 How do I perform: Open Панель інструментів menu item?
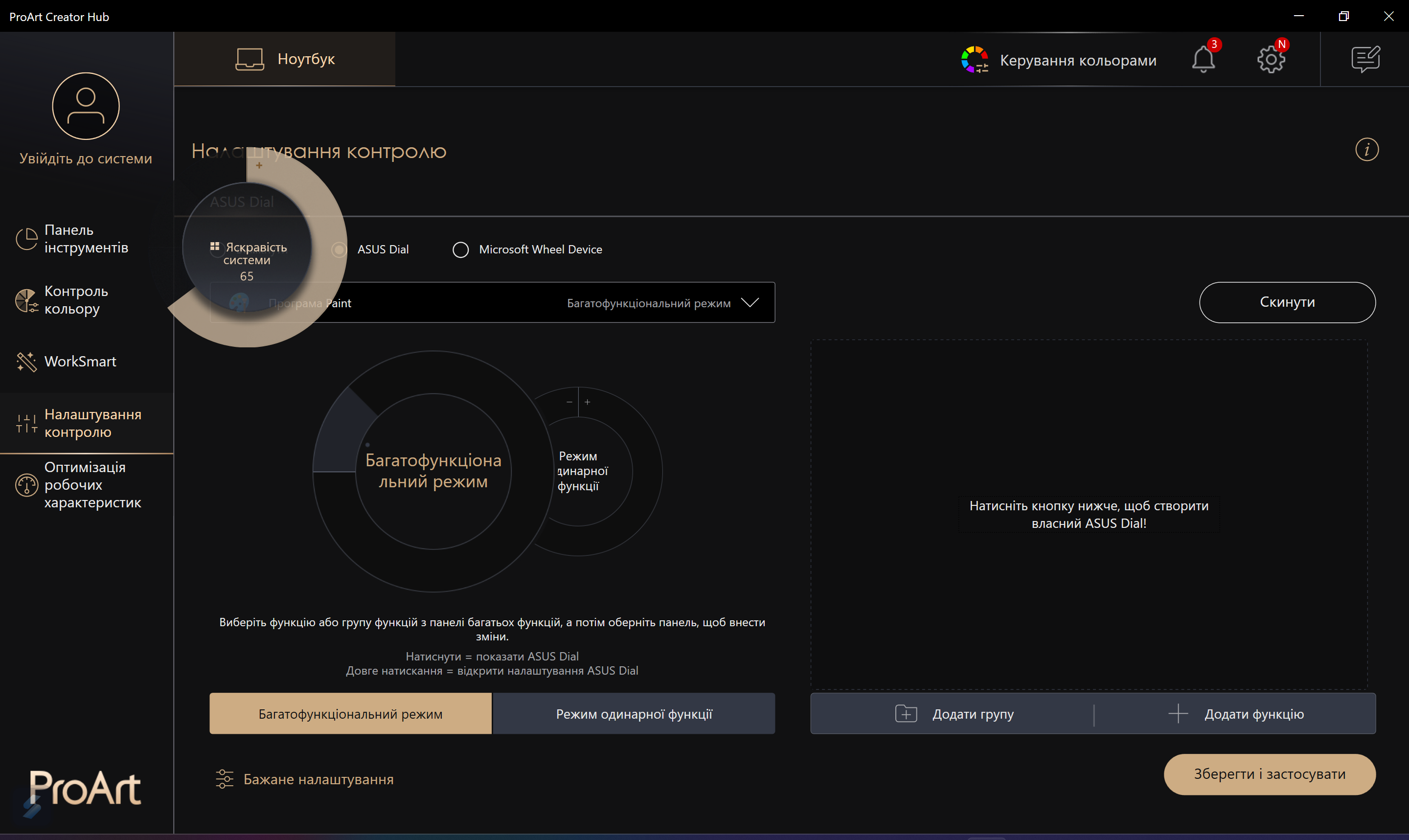(86, 239)
